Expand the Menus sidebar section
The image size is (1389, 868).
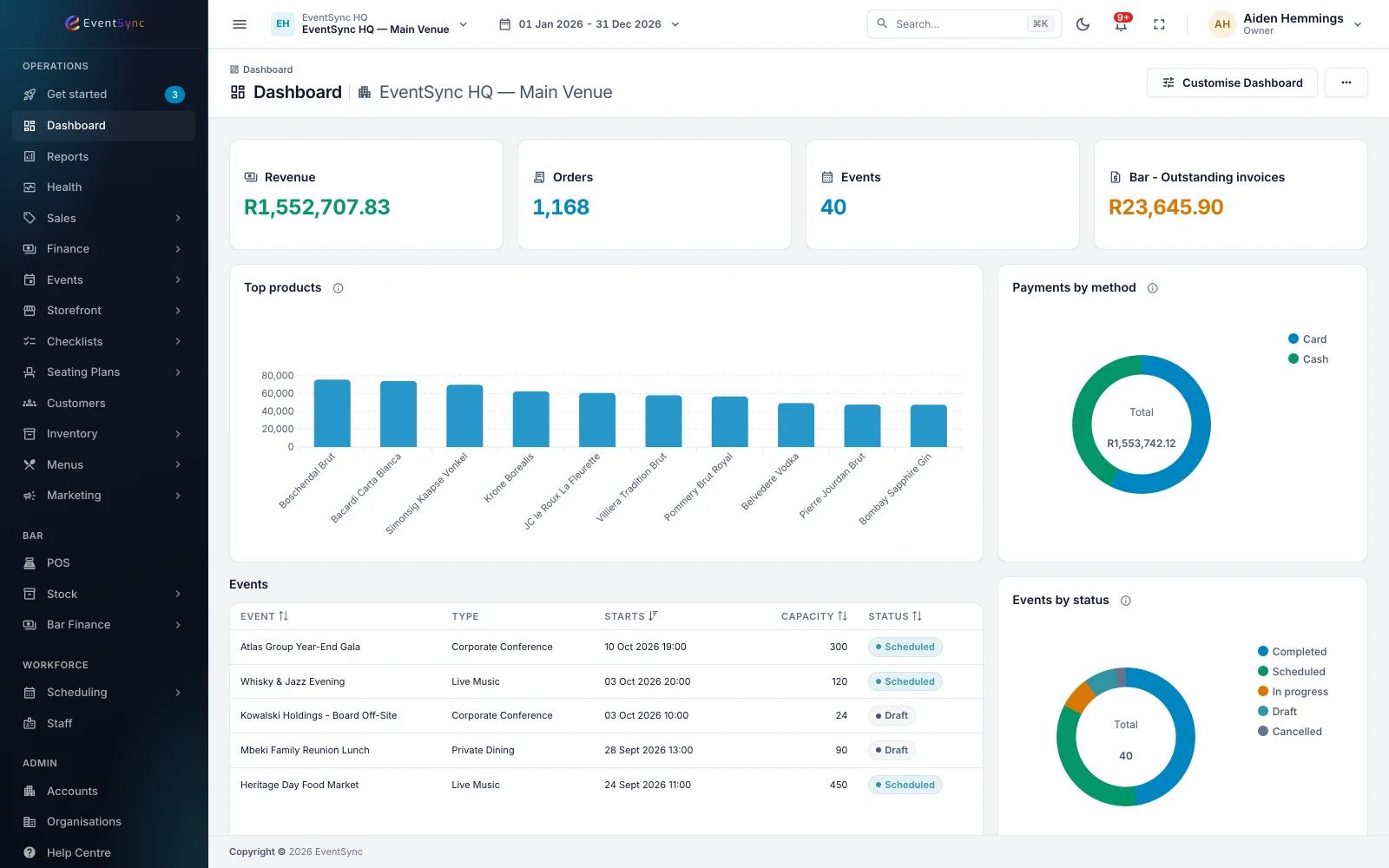[104, 464]
